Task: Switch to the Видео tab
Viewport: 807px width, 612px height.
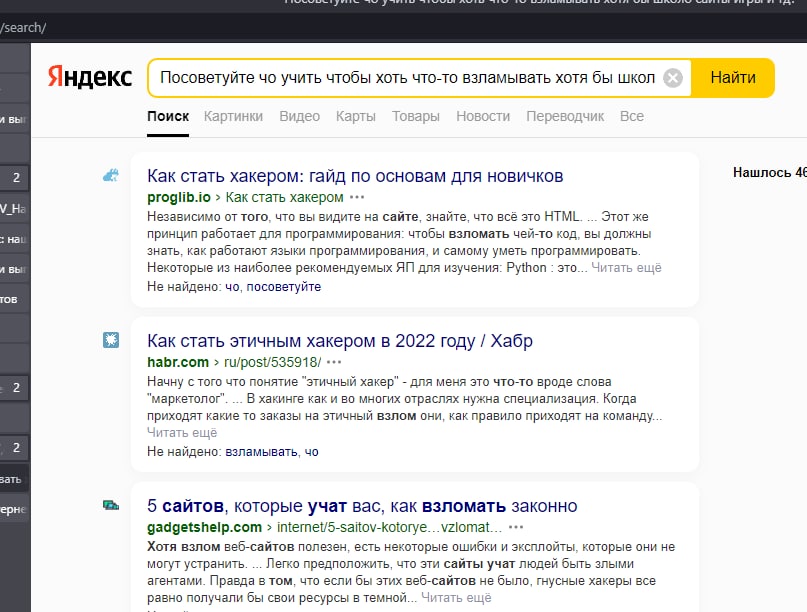Action: point(300,116)
